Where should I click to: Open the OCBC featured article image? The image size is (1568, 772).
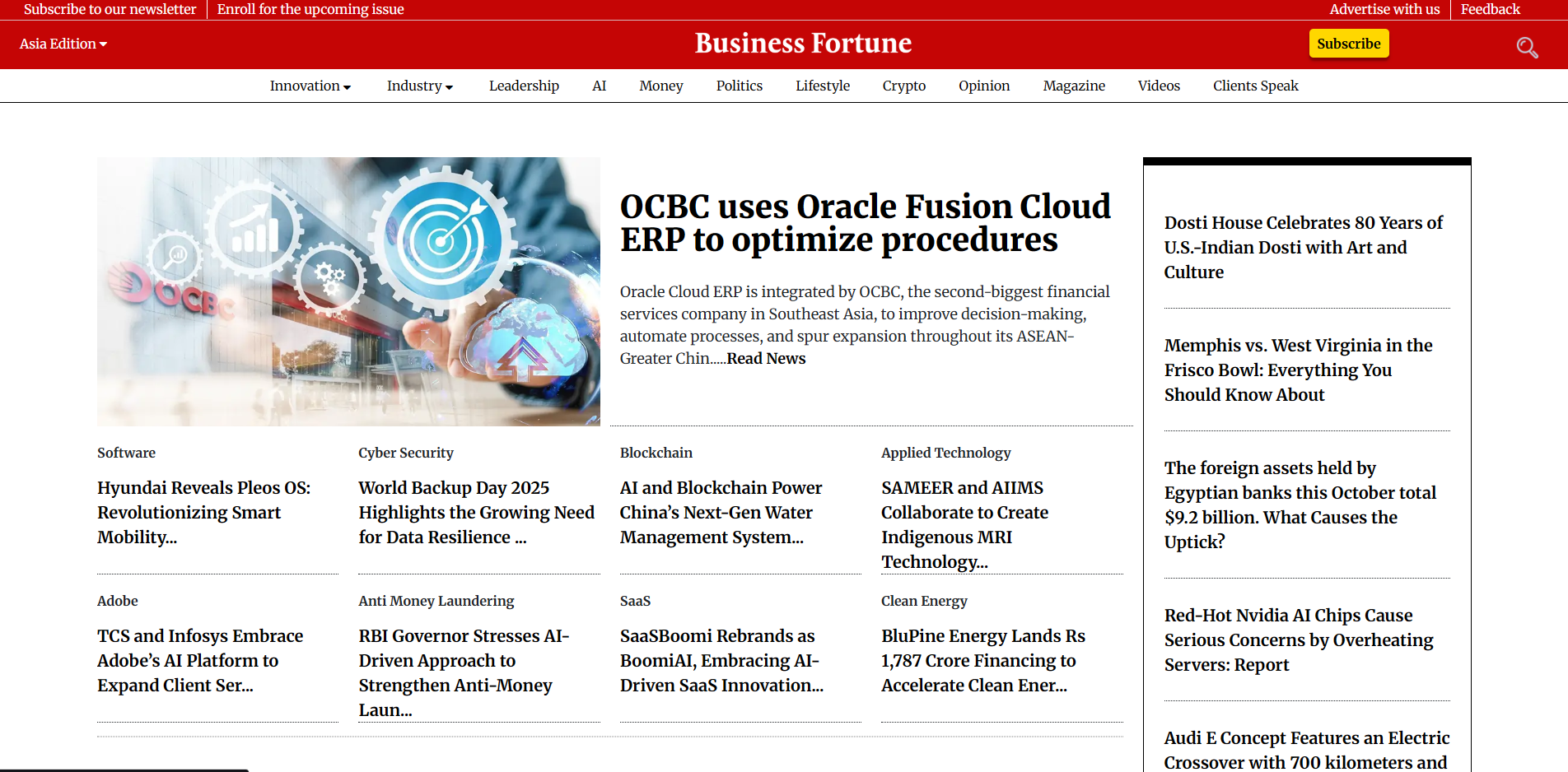(348, 291)
